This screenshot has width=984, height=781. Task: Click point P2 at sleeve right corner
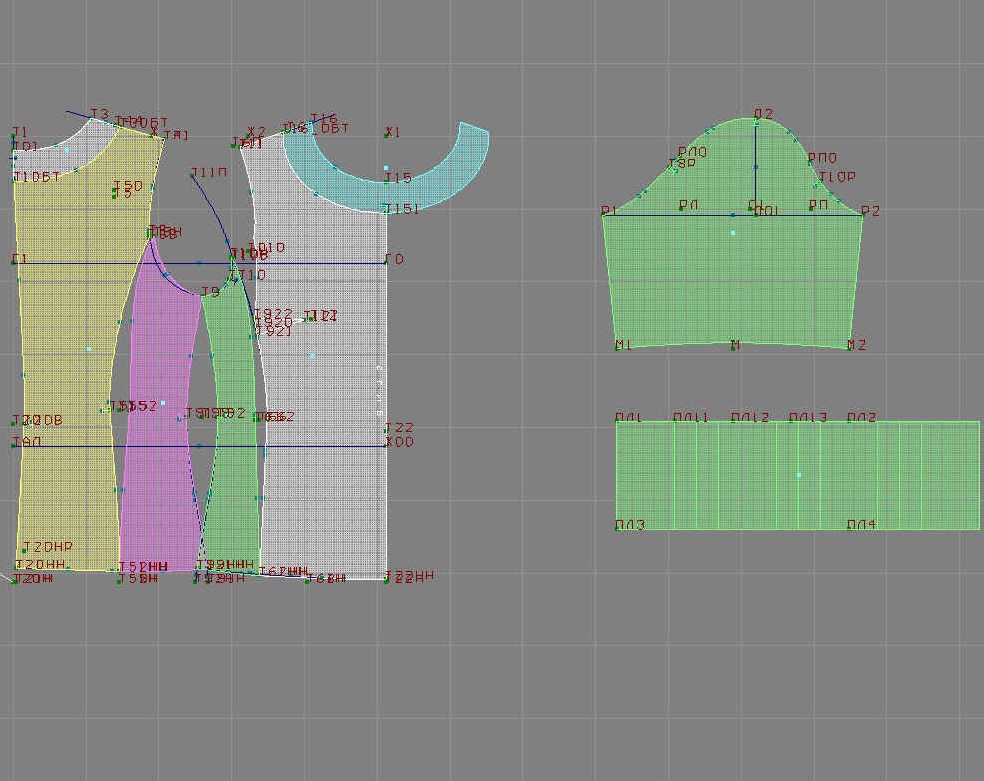862,215
